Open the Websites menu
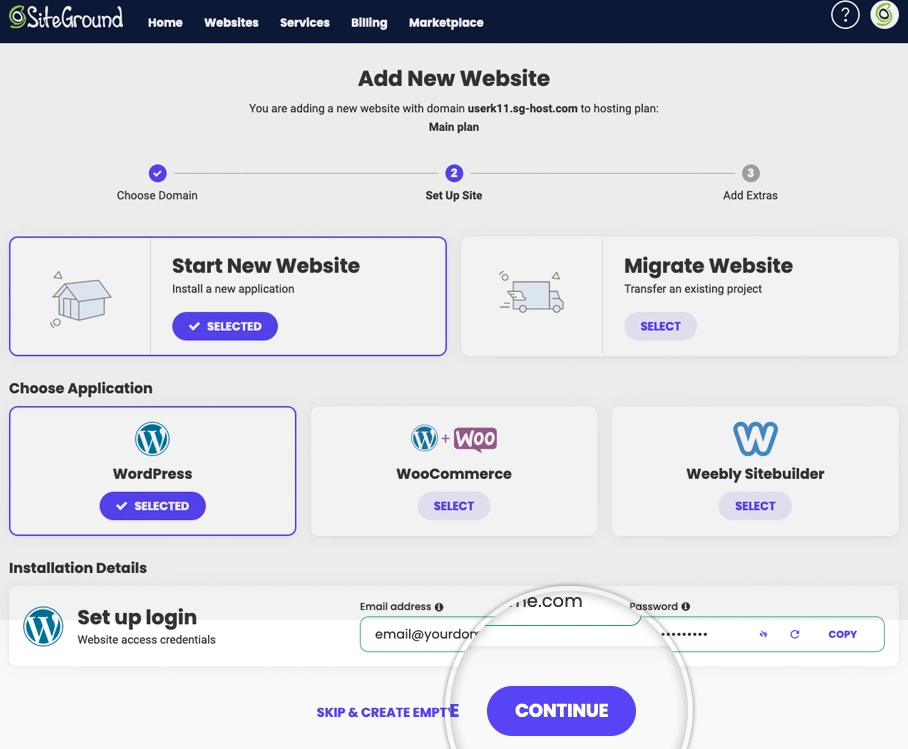Viewport: 908px width, 749px height. click(x=231, y=22)
